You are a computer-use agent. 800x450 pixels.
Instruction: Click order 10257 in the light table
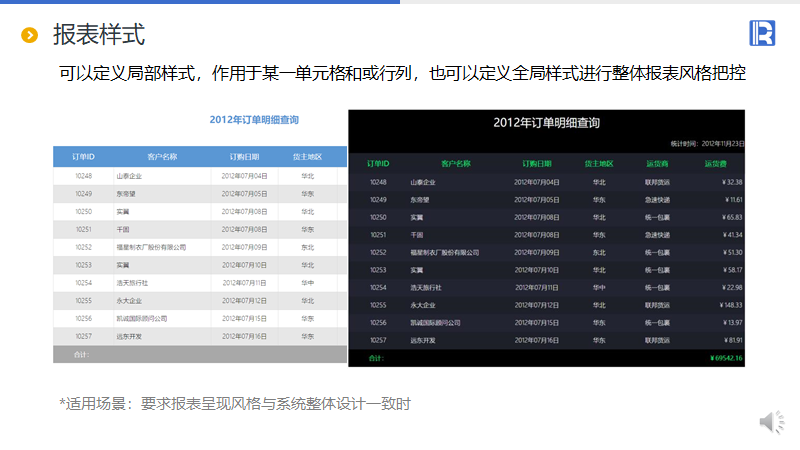pos(84,337)
